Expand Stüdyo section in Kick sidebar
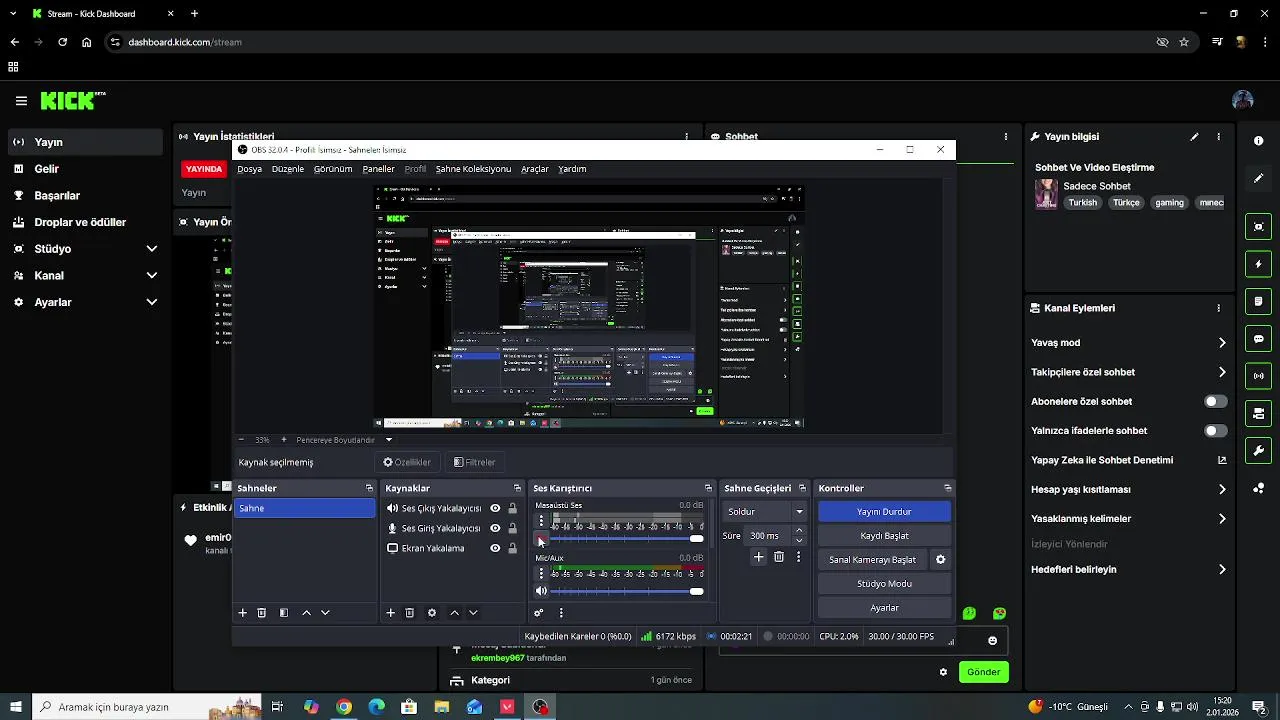The image size is (1280, 720). 152,249
